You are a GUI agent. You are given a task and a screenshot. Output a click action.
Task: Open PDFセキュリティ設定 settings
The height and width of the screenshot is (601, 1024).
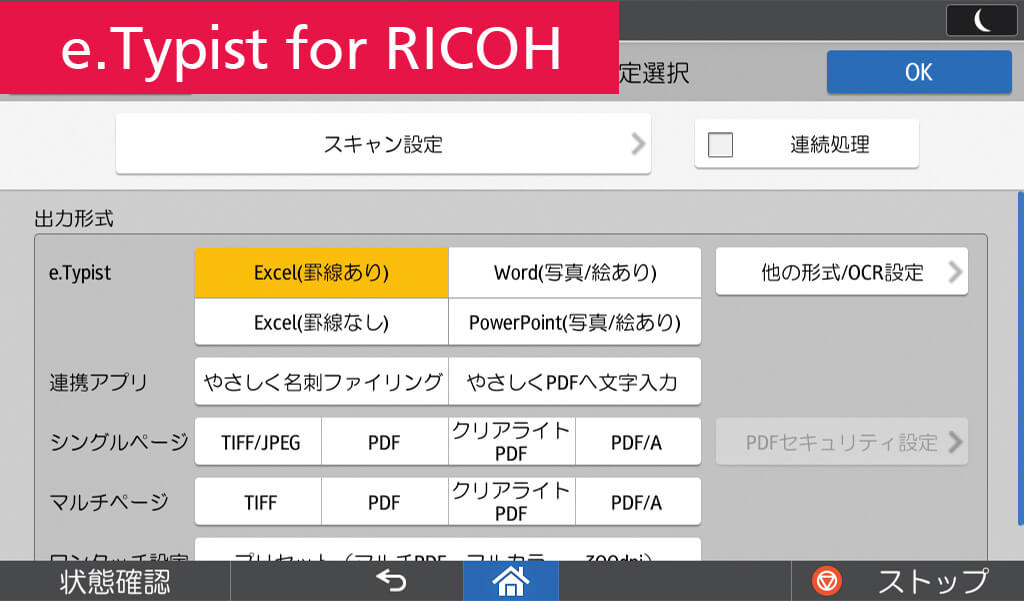(x=841, y=442)
